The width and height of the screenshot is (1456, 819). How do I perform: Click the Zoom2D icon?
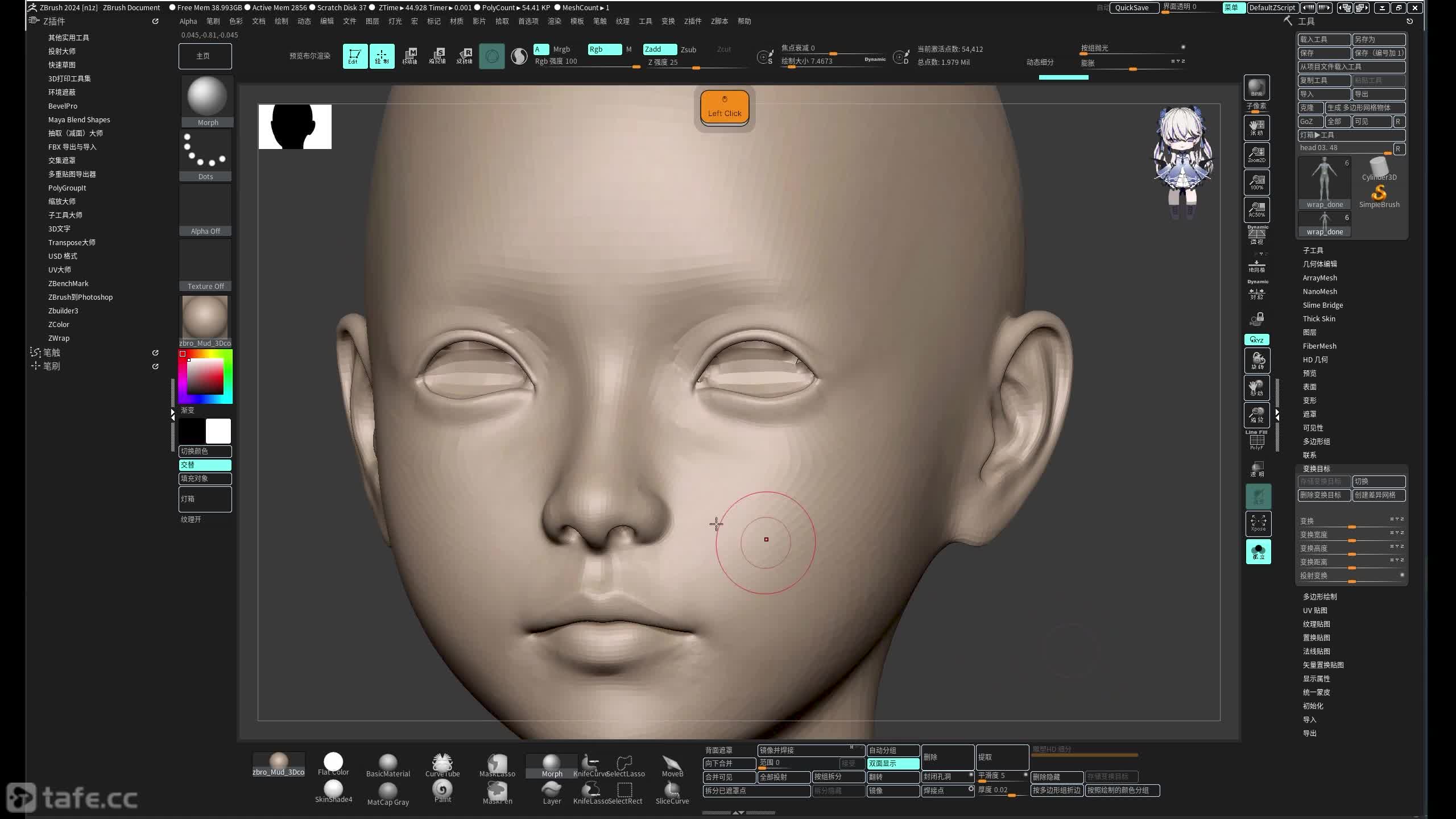point(1256,155)
